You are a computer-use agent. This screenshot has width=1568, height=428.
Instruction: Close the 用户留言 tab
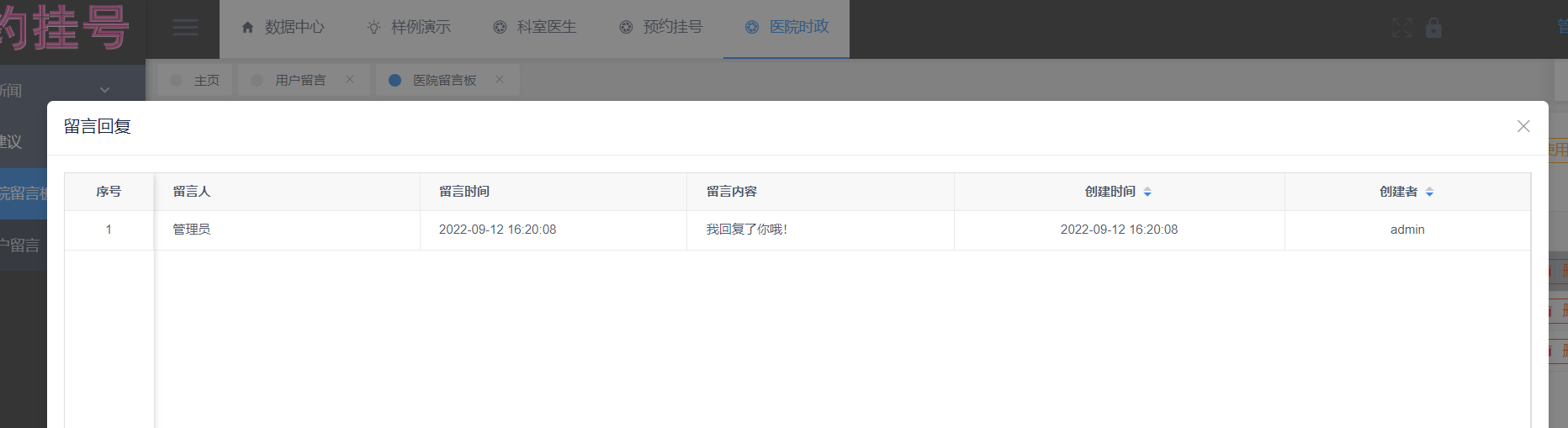[350, 79]
